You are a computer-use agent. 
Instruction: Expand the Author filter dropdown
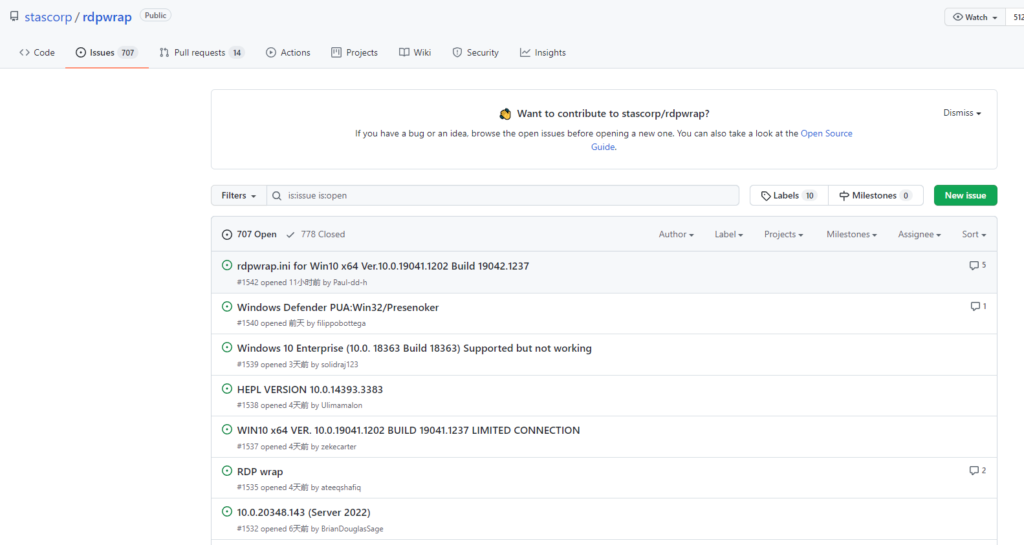[x=676, y=234]
